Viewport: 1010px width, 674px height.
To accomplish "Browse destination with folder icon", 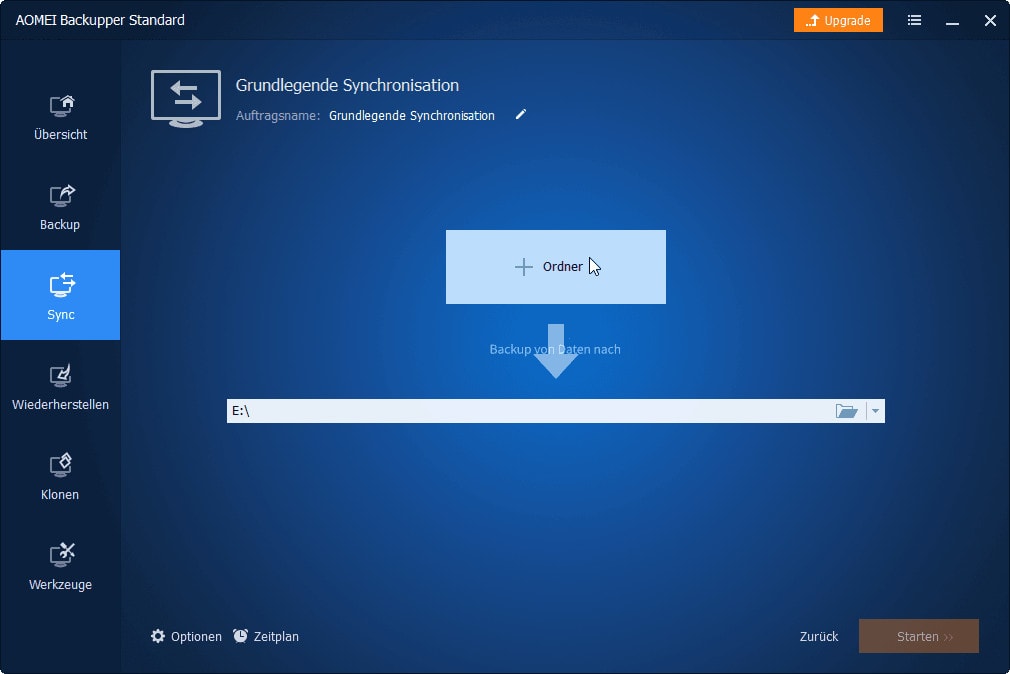I will pos(846,411).
